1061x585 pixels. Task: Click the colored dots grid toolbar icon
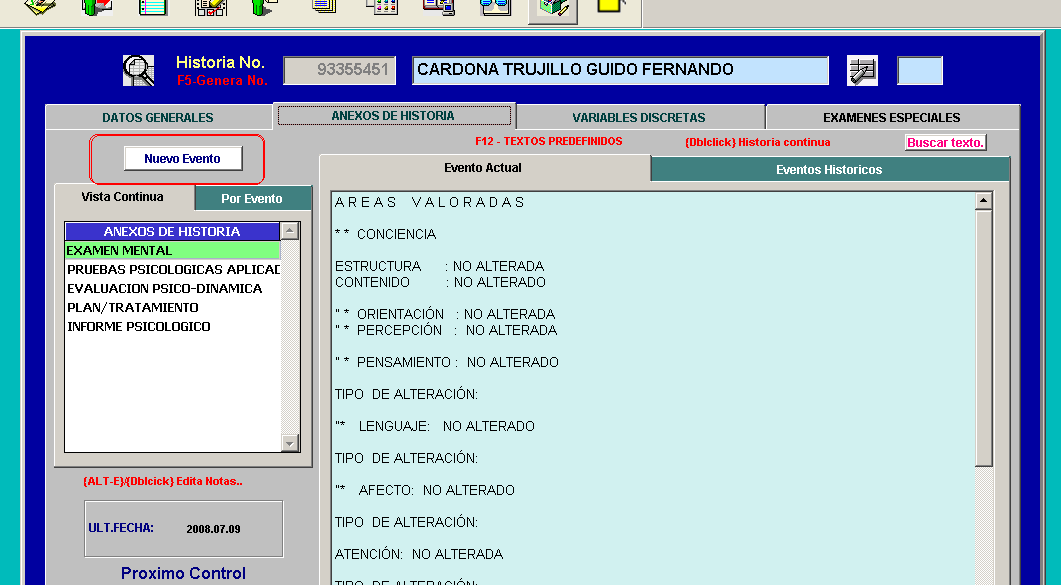382,7
